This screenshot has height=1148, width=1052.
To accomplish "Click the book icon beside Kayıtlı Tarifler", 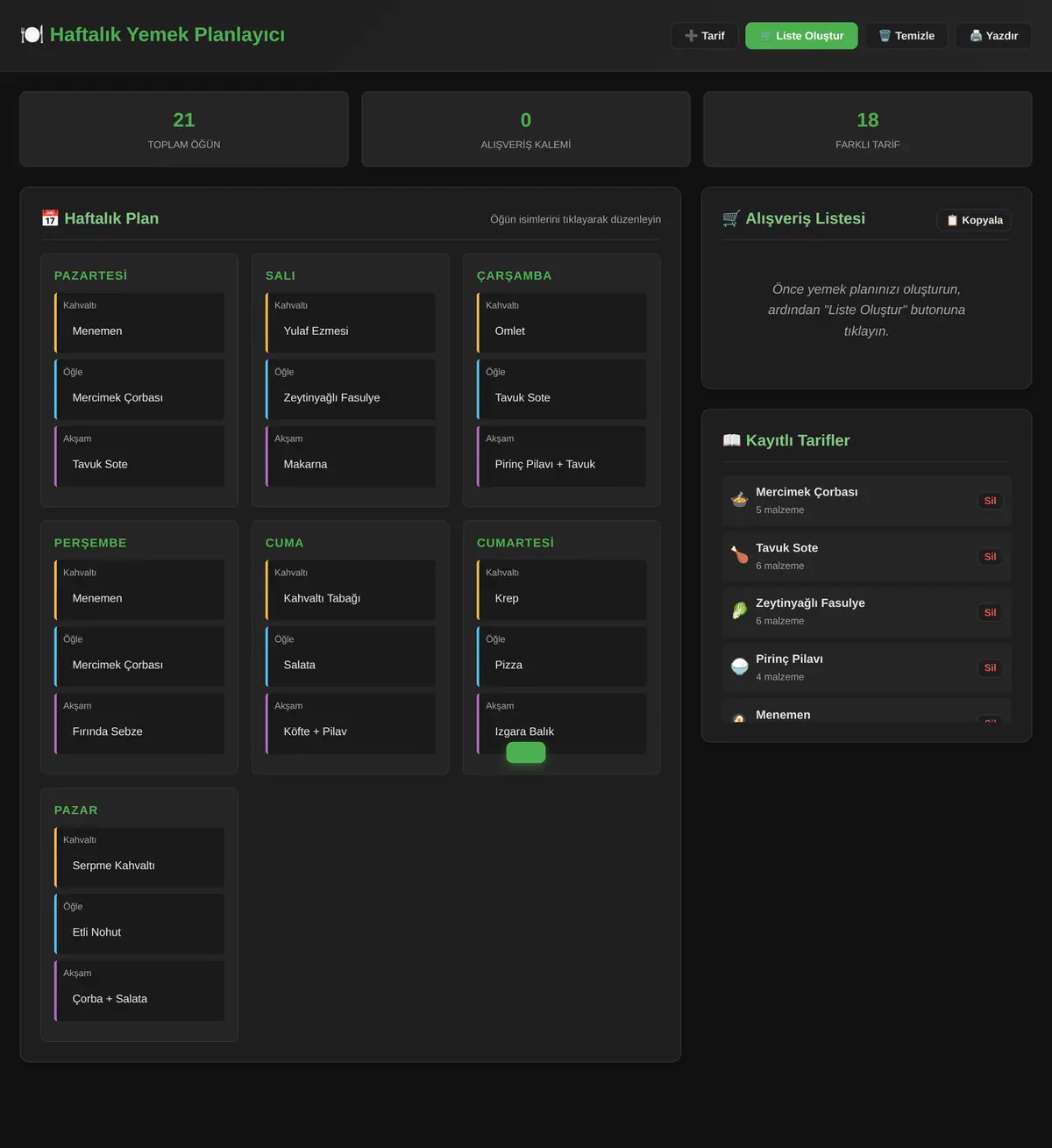I will click(731, 440).
